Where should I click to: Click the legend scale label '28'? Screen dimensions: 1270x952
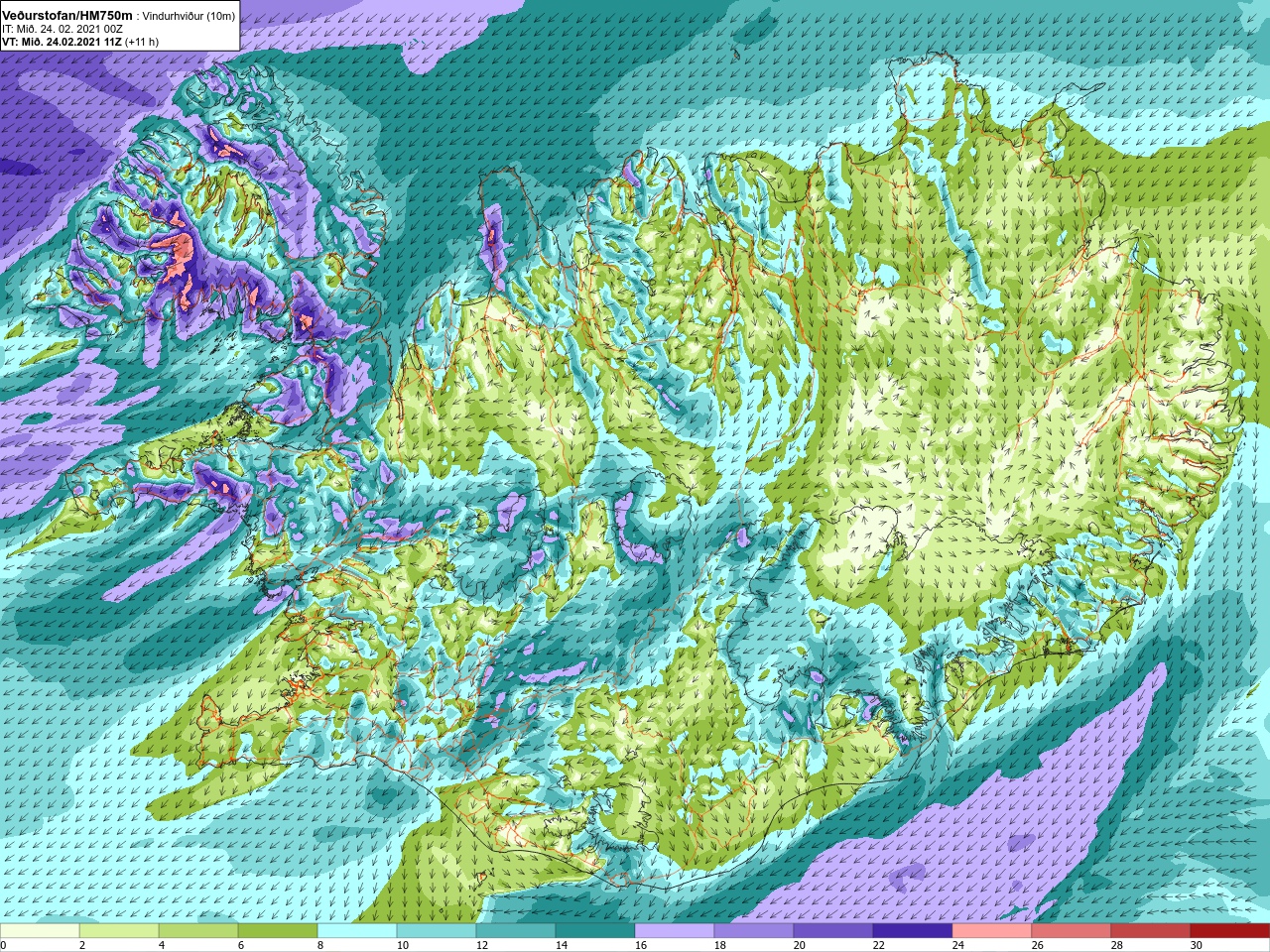pos(1116,946)
